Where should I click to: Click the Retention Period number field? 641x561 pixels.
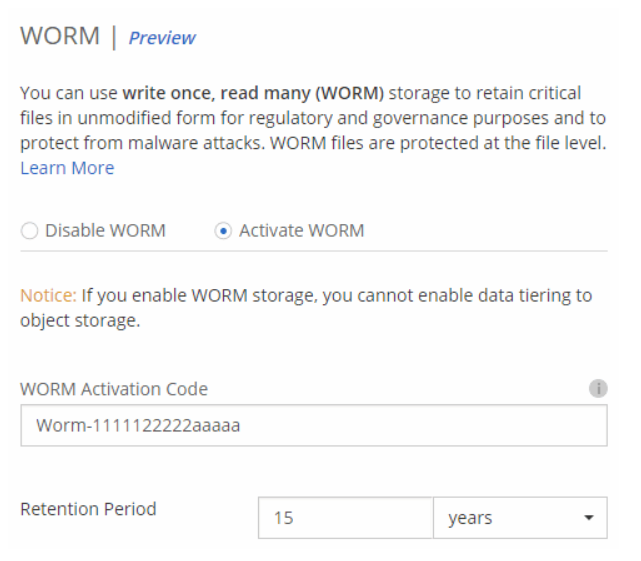click(x=345, y=519)
